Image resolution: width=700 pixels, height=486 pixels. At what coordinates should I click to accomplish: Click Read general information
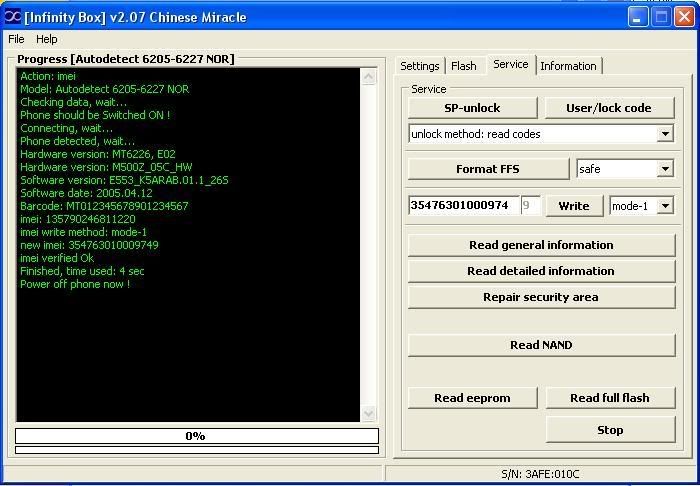click(541, 245)
